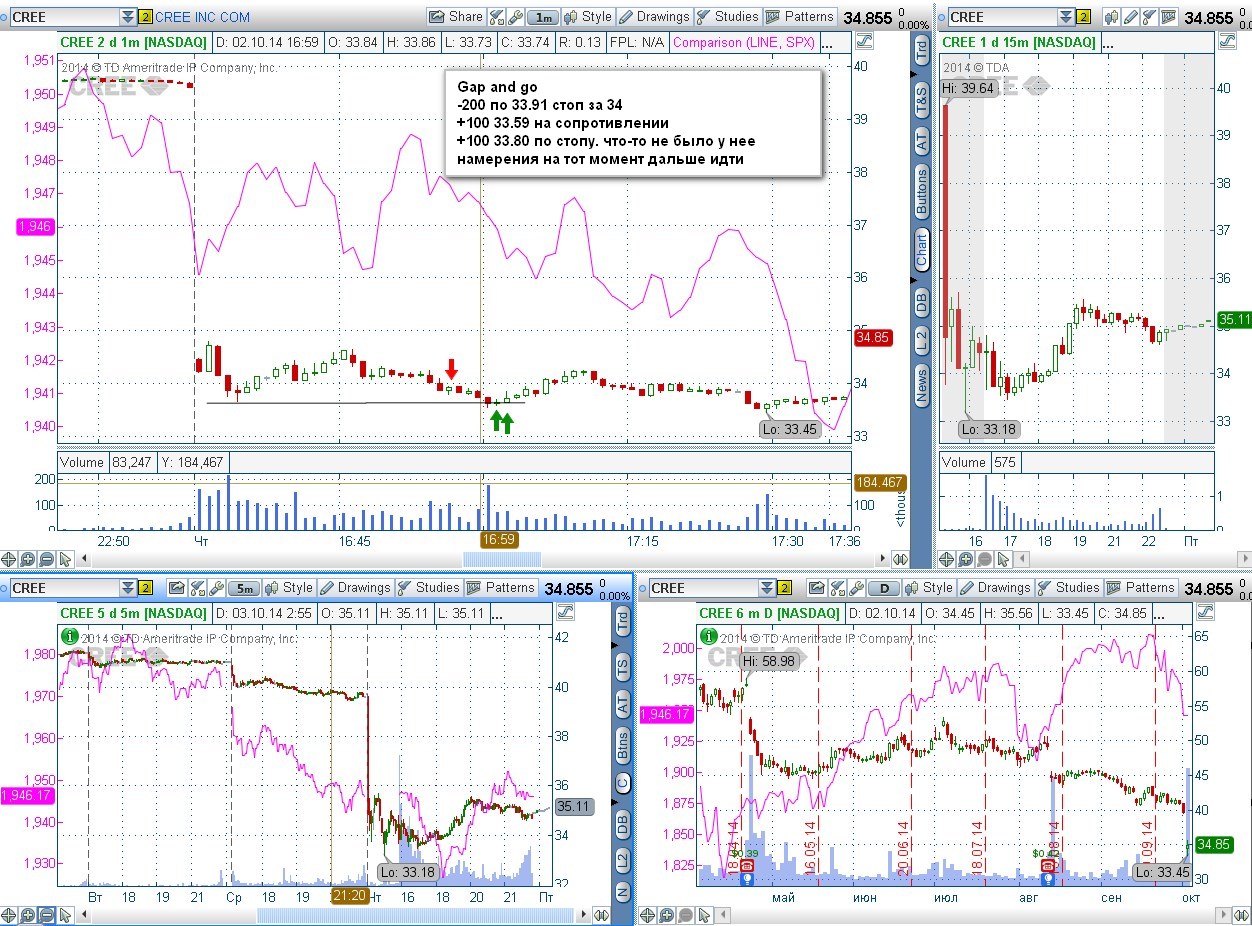Viewport: 1252px width, 926px height.
Task: Open Studies in the bottom-right daily chart
Action: click(x=1068, y=588)
